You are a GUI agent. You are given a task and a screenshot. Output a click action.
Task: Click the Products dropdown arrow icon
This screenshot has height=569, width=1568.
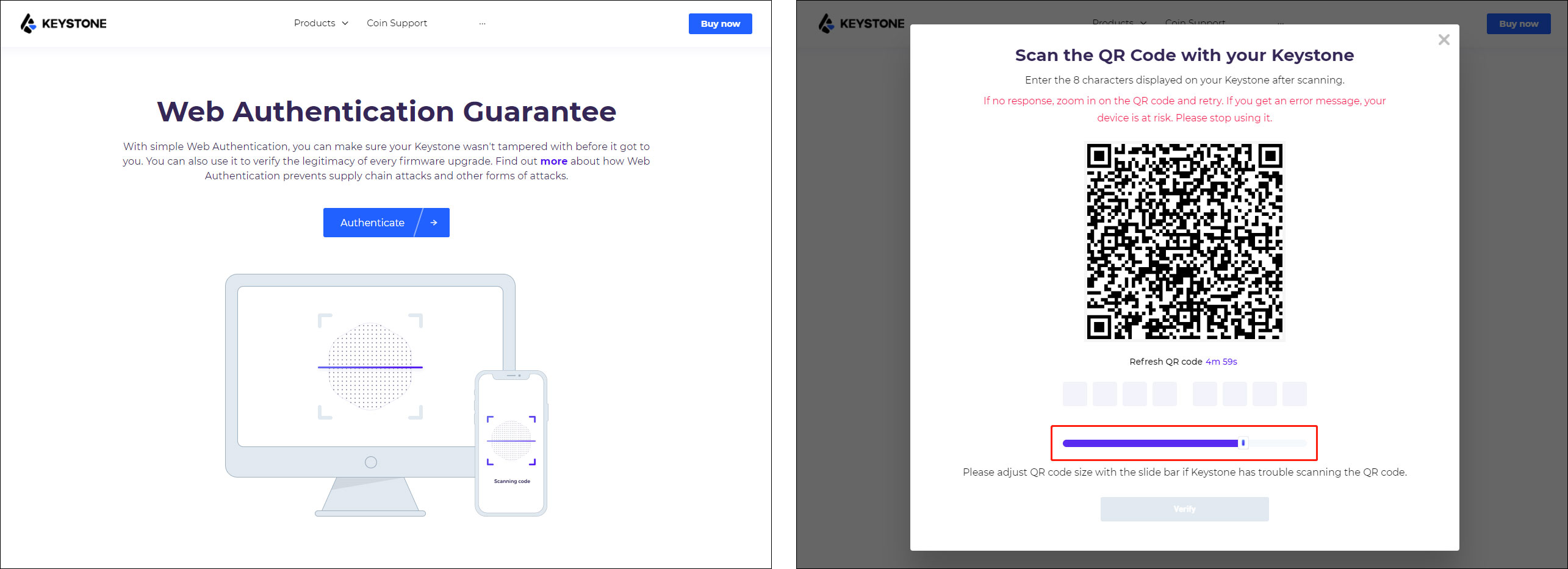[345, 23]
